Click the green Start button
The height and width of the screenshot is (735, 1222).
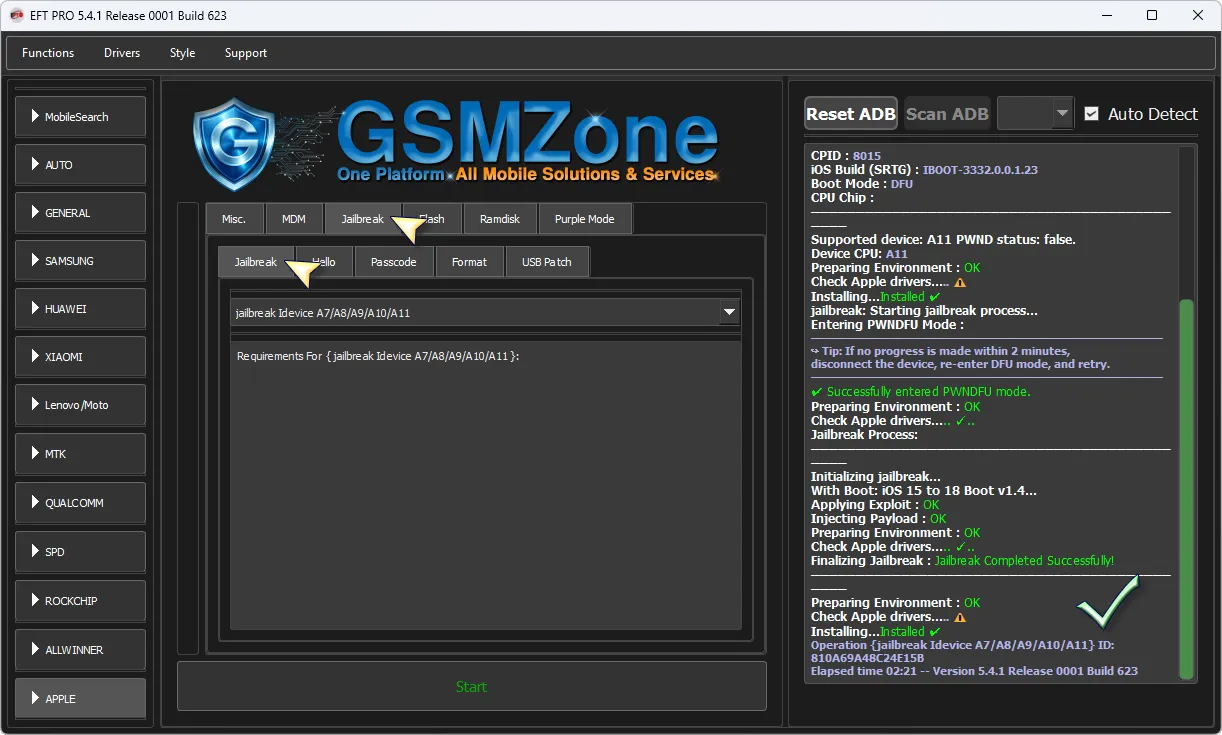471,686
